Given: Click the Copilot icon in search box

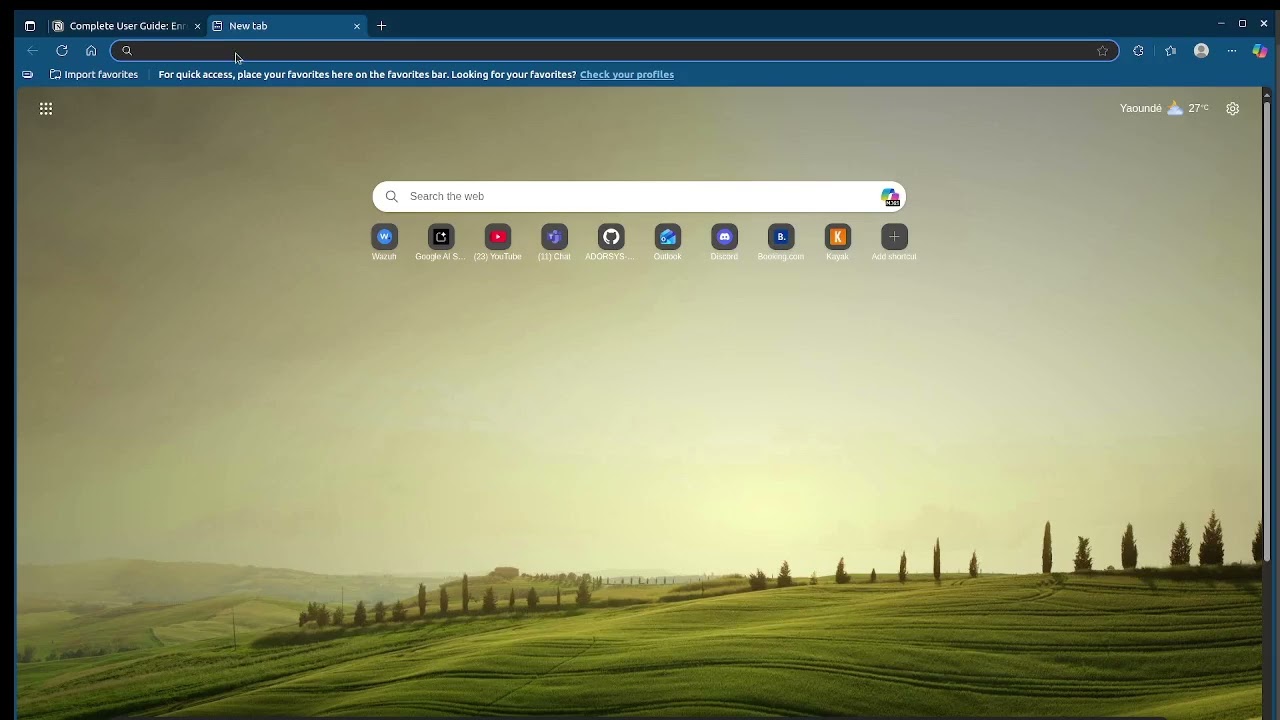Looking at the screenshot, I should 890,197.
